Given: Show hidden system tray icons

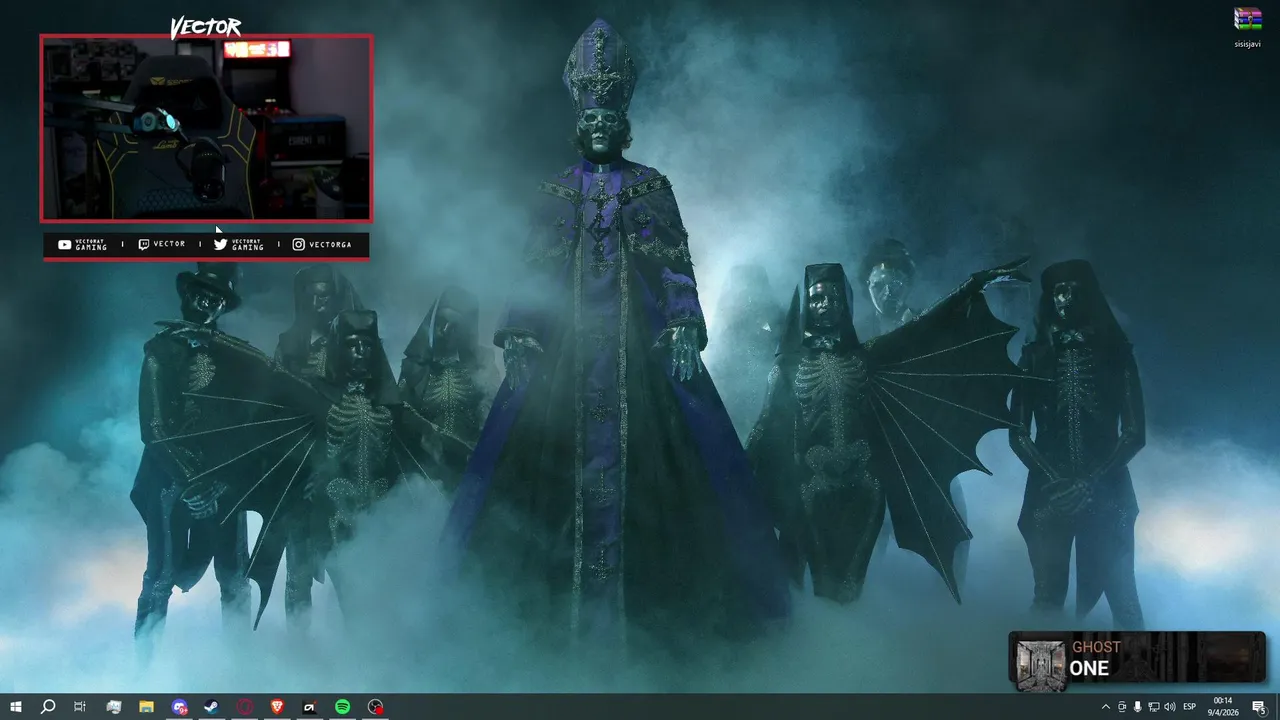Looking at the screenshot, I should [x=1105, y=707].
